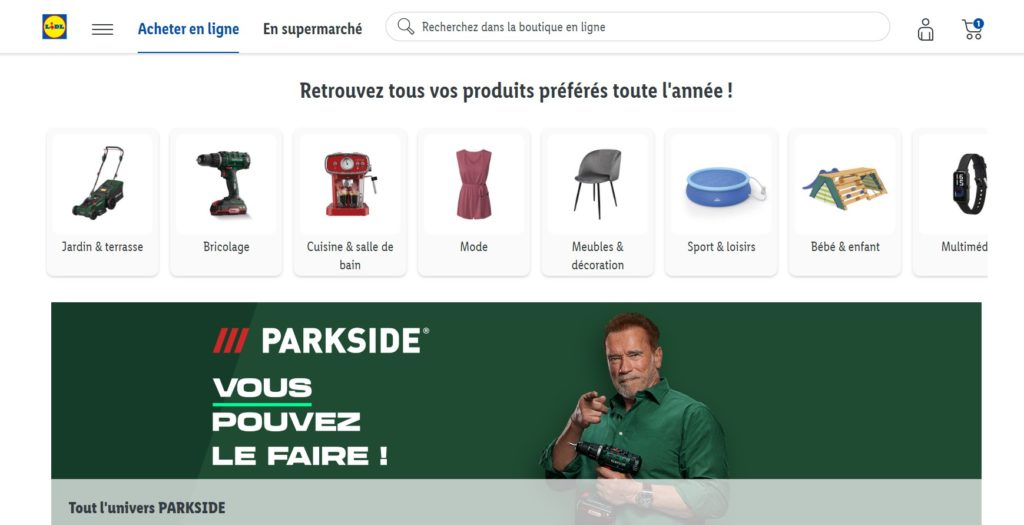Viewport: 1024px width, 525px height.
Task: Switch to En supermarché tab
Action: click(312, 29)
